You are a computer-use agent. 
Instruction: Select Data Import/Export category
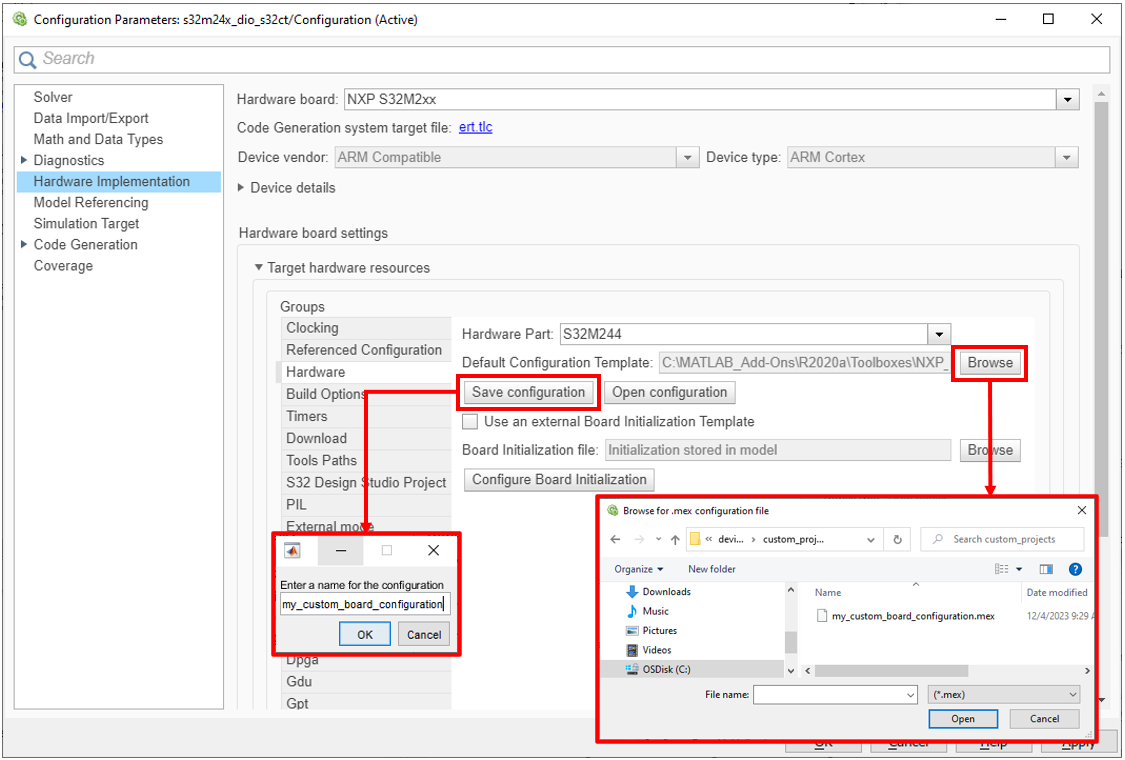click(91, 118)
